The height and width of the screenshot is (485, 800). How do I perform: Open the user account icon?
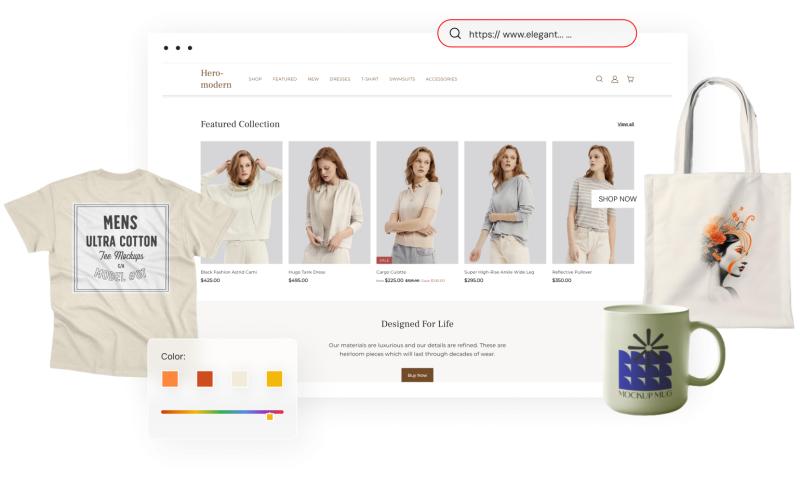point(615,79)
